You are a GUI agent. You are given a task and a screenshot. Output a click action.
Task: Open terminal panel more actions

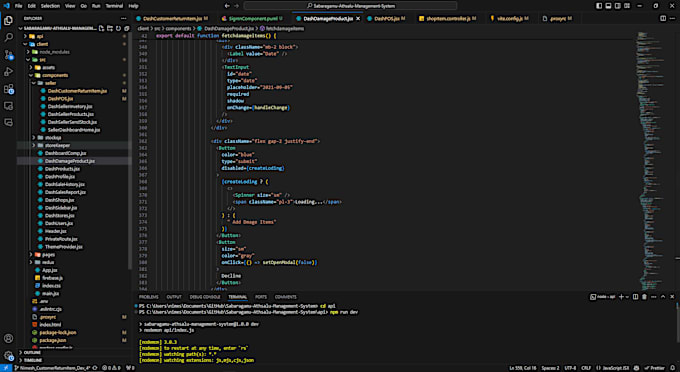click(654, 297)
